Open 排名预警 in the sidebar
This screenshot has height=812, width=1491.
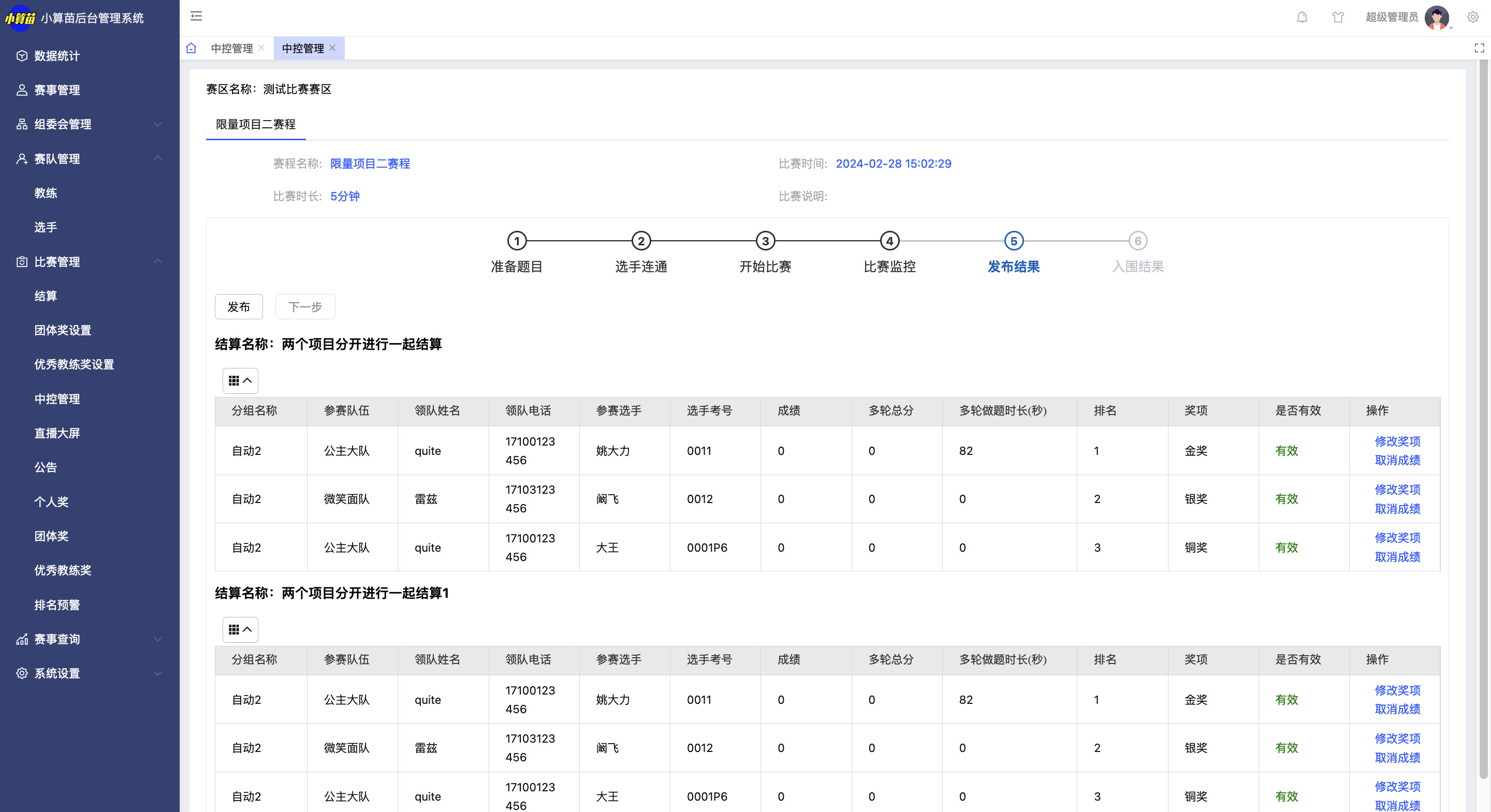(x=90, y=605)
